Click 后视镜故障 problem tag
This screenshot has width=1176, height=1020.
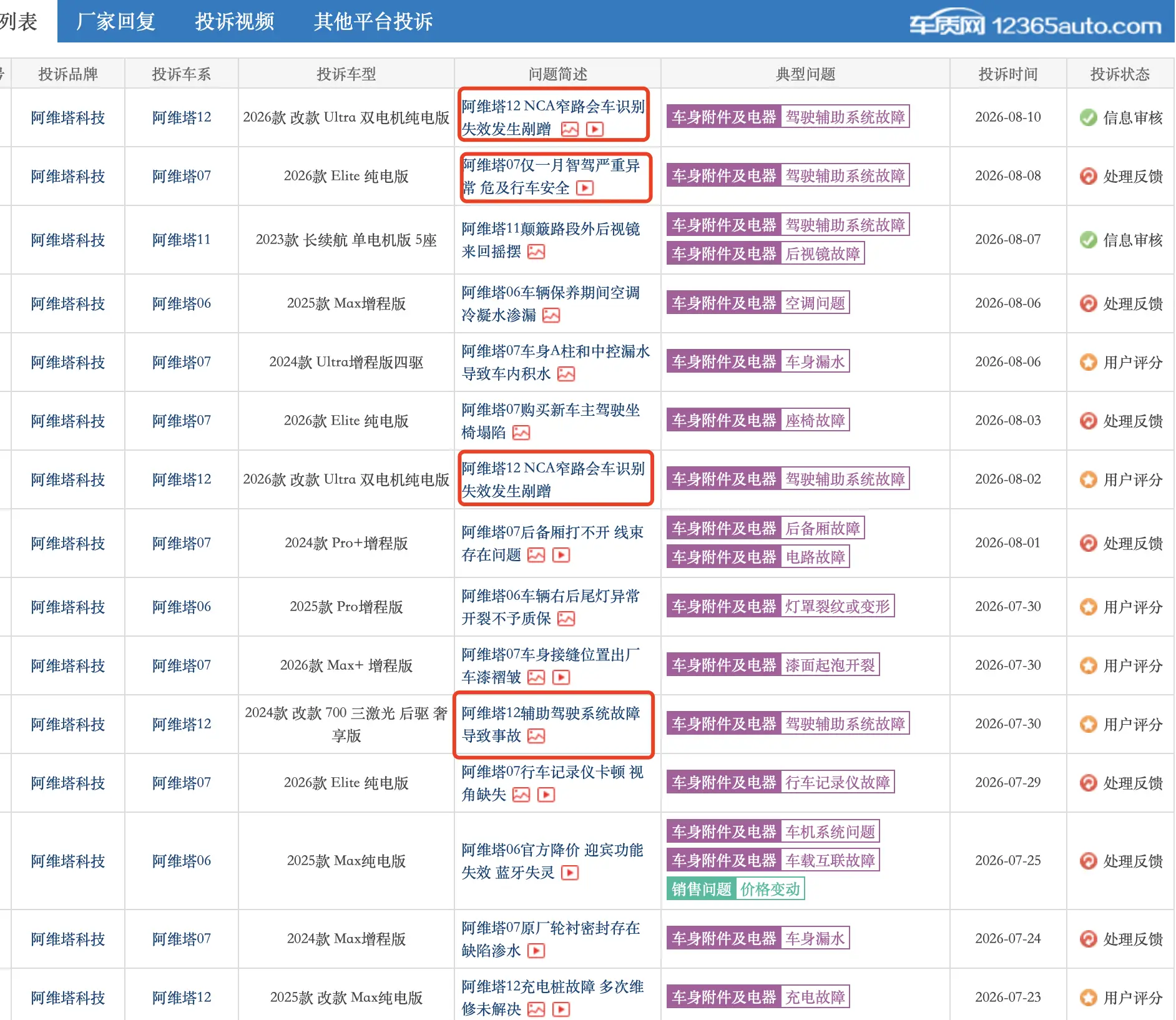(823, 253)
